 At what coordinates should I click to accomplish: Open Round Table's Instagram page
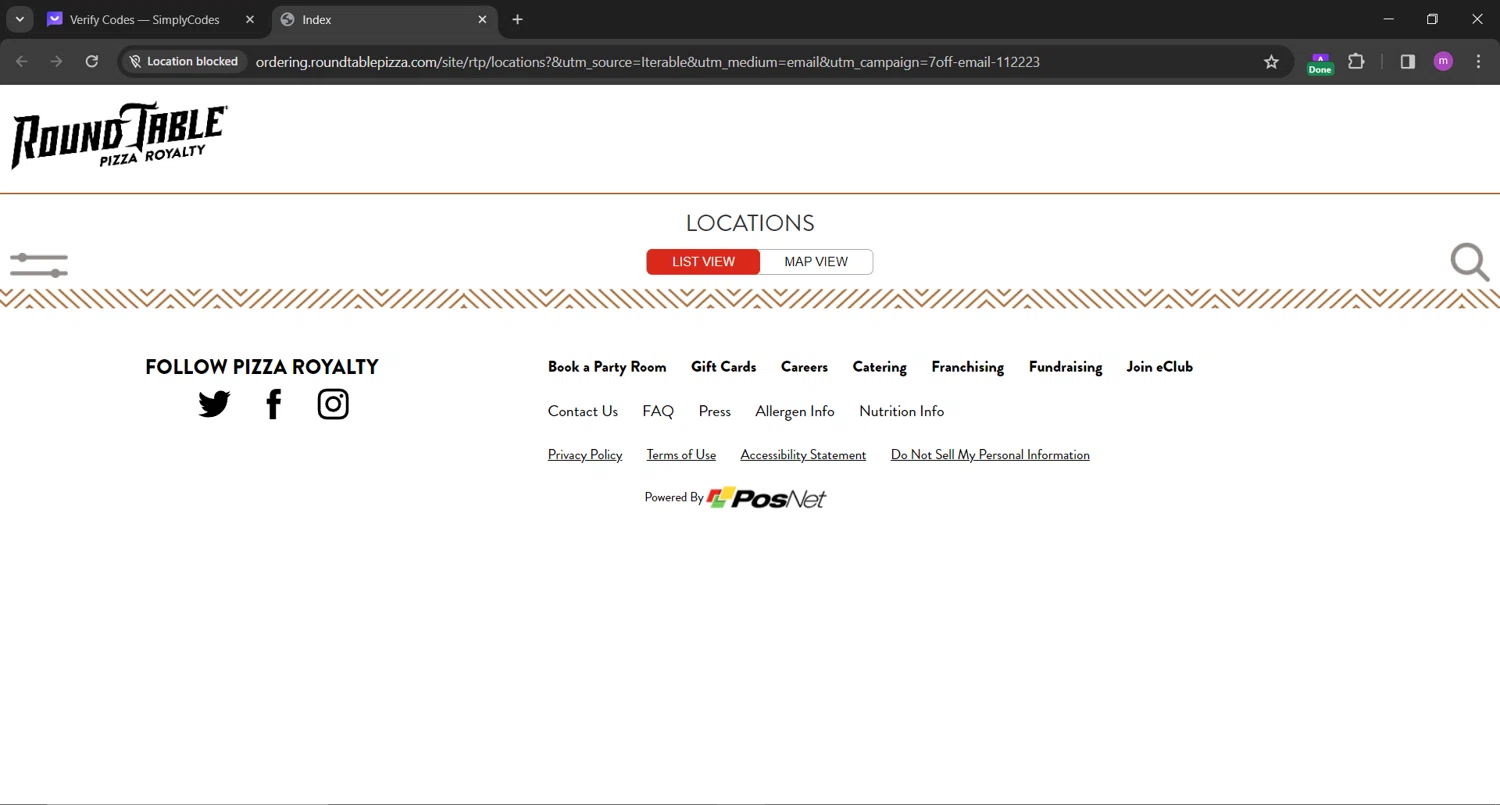(x=333, y=404)
